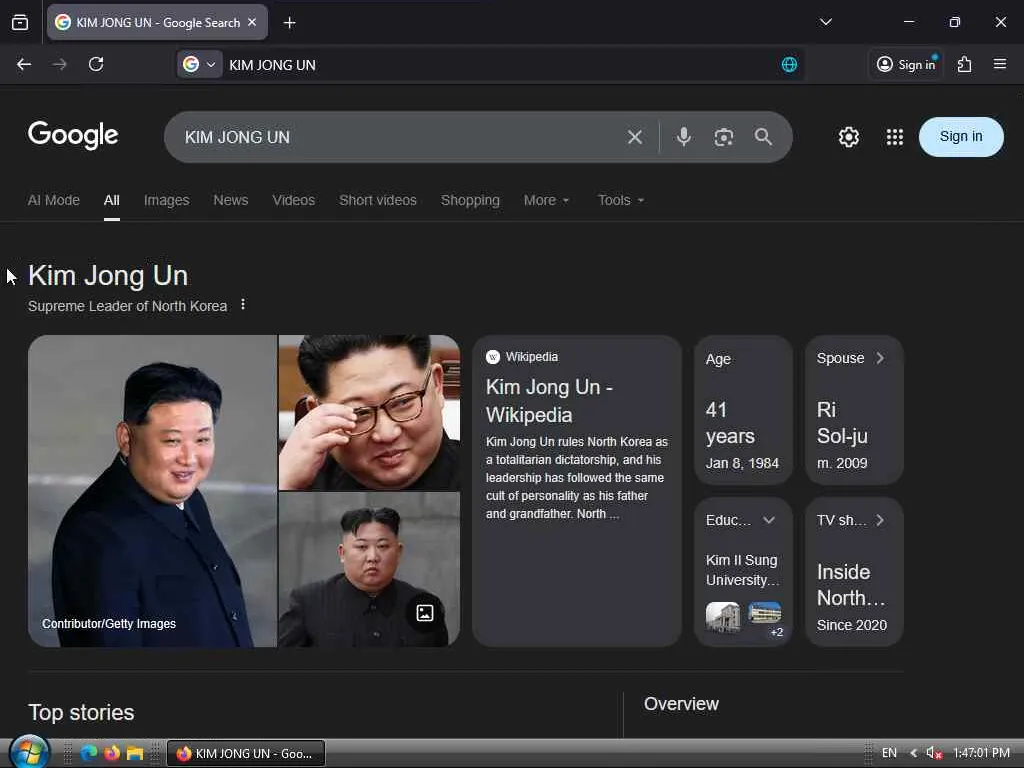This screenshot has height=768, width=1024.
Task: Open Google quick settings gear
Action: coord(848,137)
